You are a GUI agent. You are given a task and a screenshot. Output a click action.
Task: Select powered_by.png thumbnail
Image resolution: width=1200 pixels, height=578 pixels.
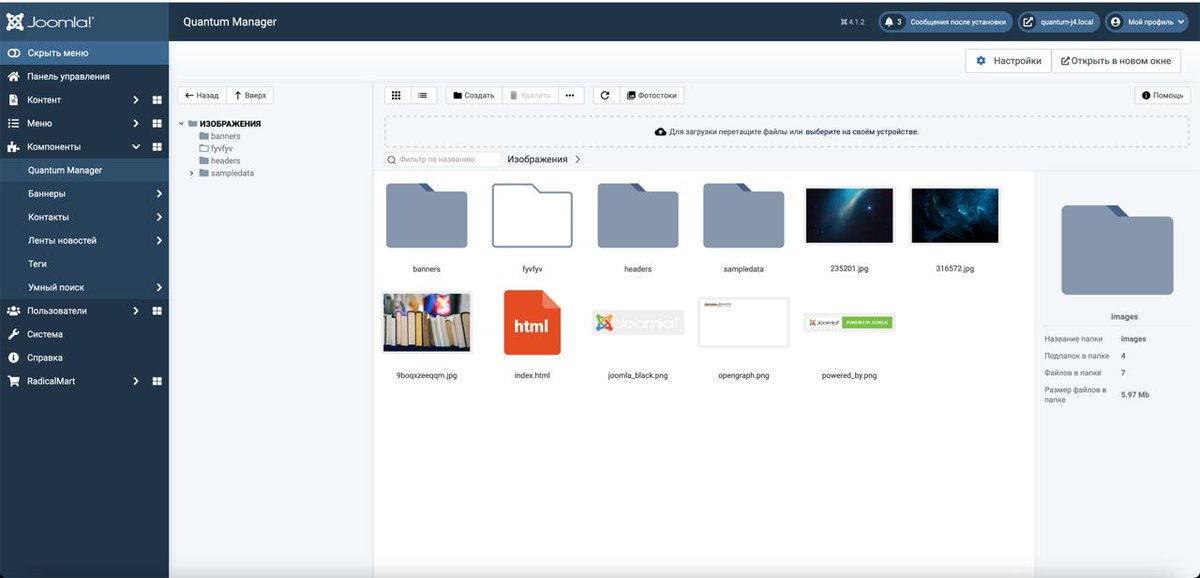tap(849, 322)
